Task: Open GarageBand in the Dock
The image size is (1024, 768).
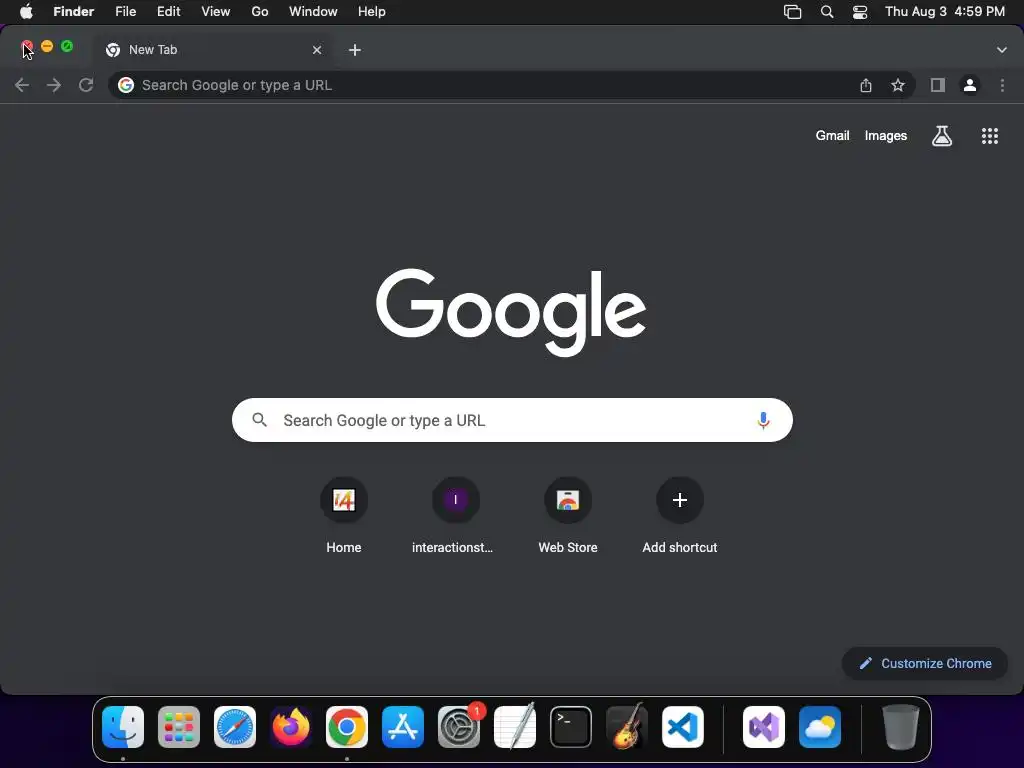Action: pos(627,727)
